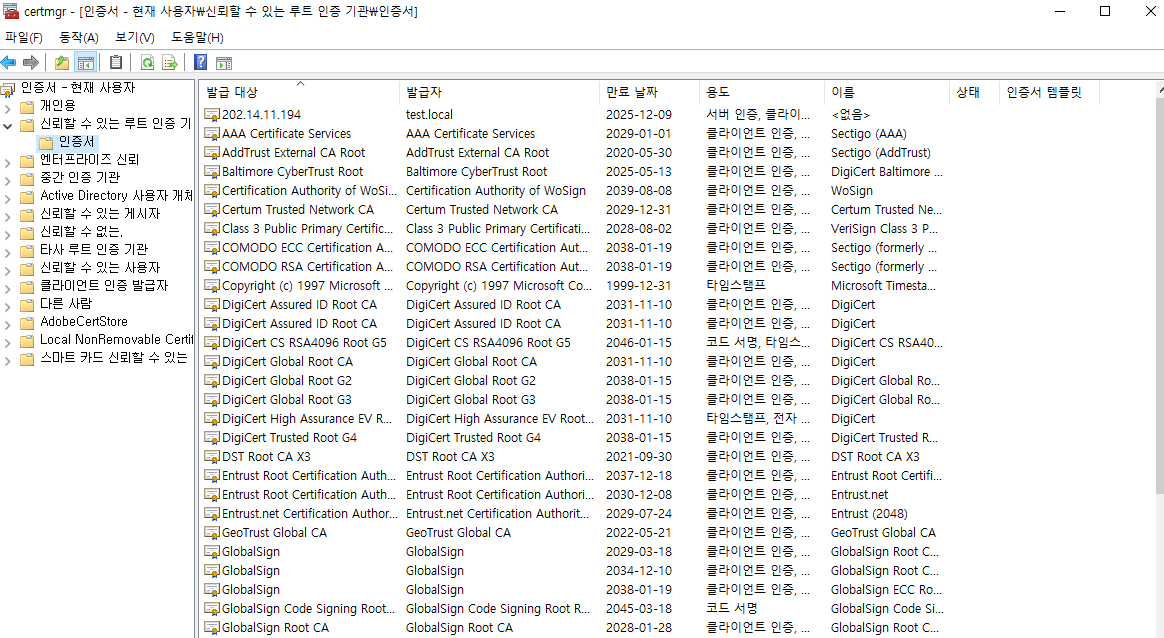Open the 보기(V) menu

[x=134, y=37]
